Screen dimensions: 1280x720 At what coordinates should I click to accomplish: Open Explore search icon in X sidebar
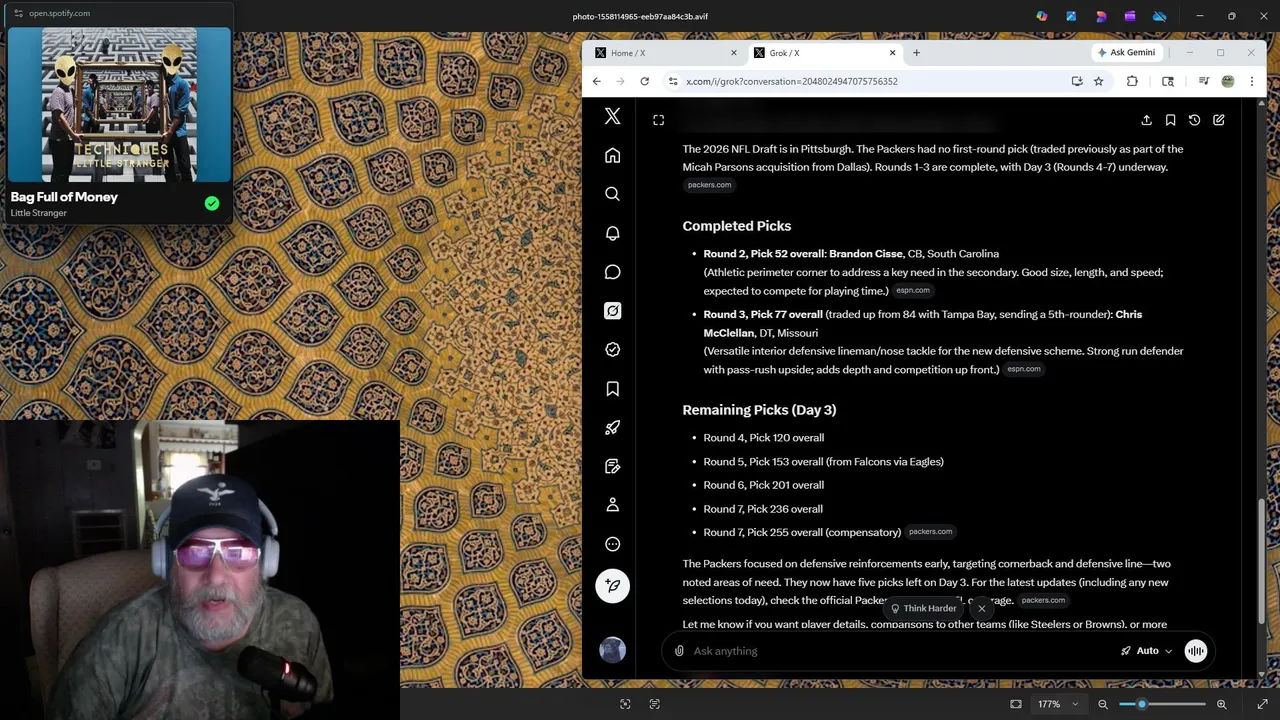[612, 194]
